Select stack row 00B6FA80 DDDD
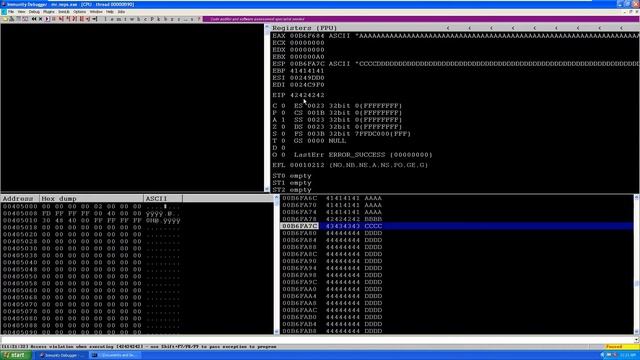This screenshot has width=640, height=360. [457, 233]
